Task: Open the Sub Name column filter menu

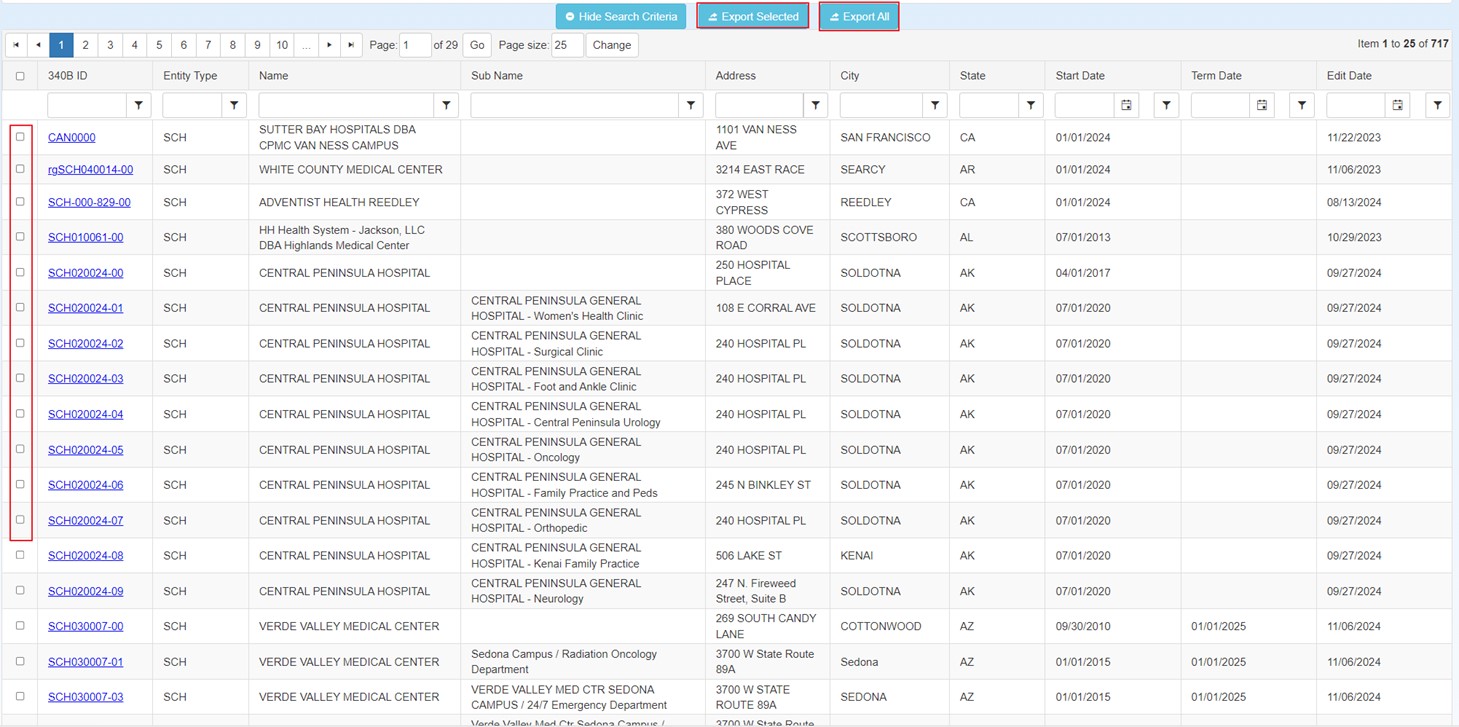Action: (691, 105)
